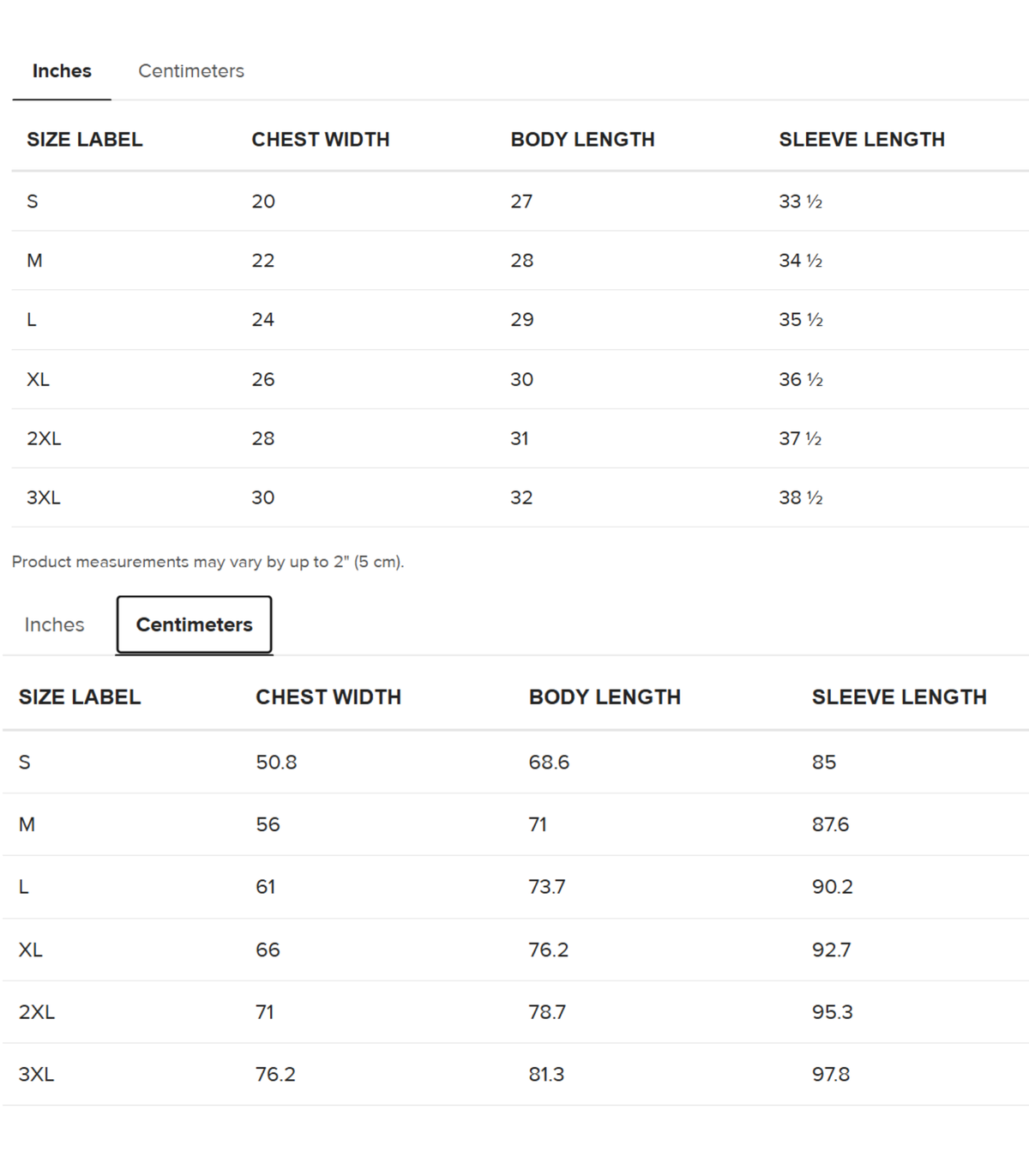
Task: Click the highlighted Centimeters tab in lower table
Action: click(x=194, y=624)
